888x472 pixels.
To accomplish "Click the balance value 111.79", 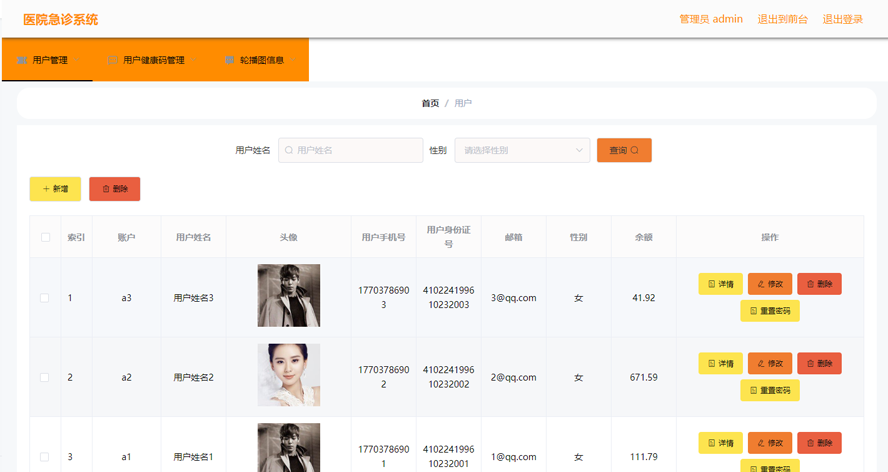I will coord(643,456).
